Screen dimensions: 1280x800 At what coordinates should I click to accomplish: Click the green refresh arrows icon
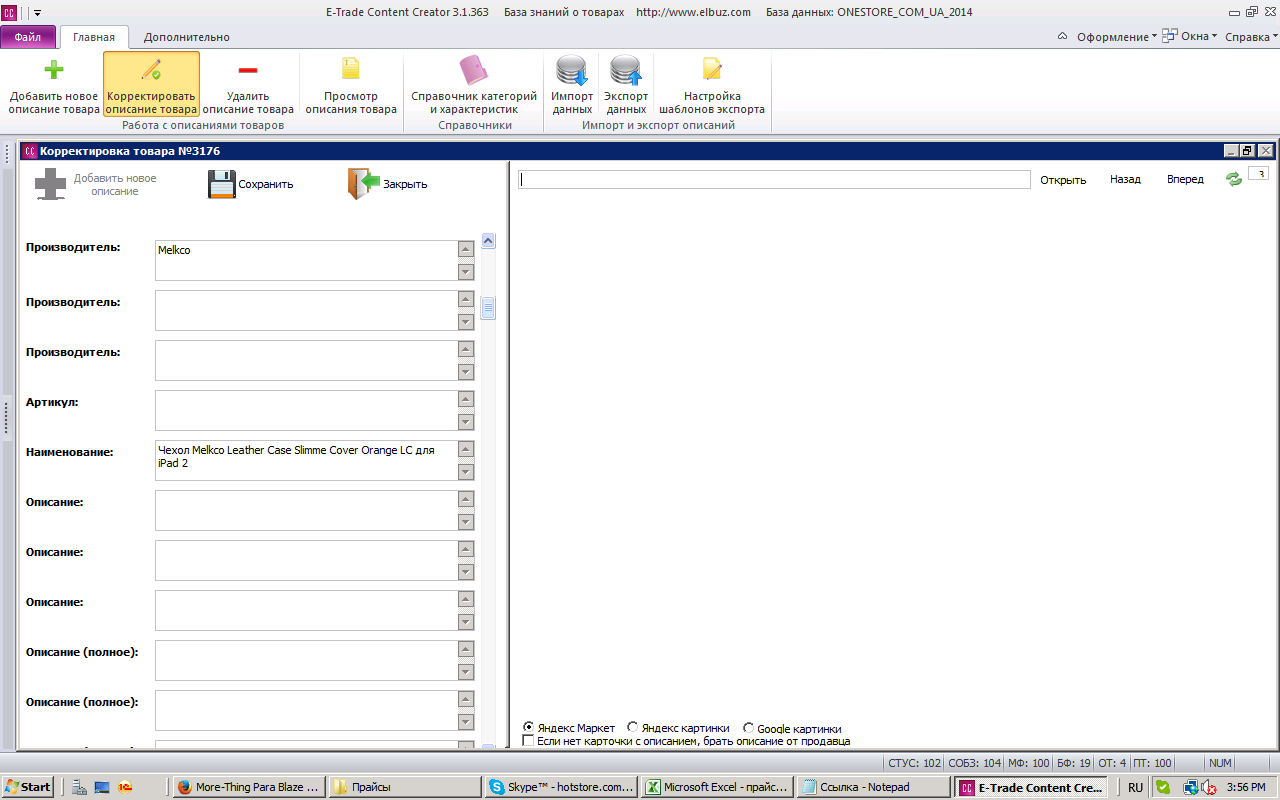tap(1234, 179)
